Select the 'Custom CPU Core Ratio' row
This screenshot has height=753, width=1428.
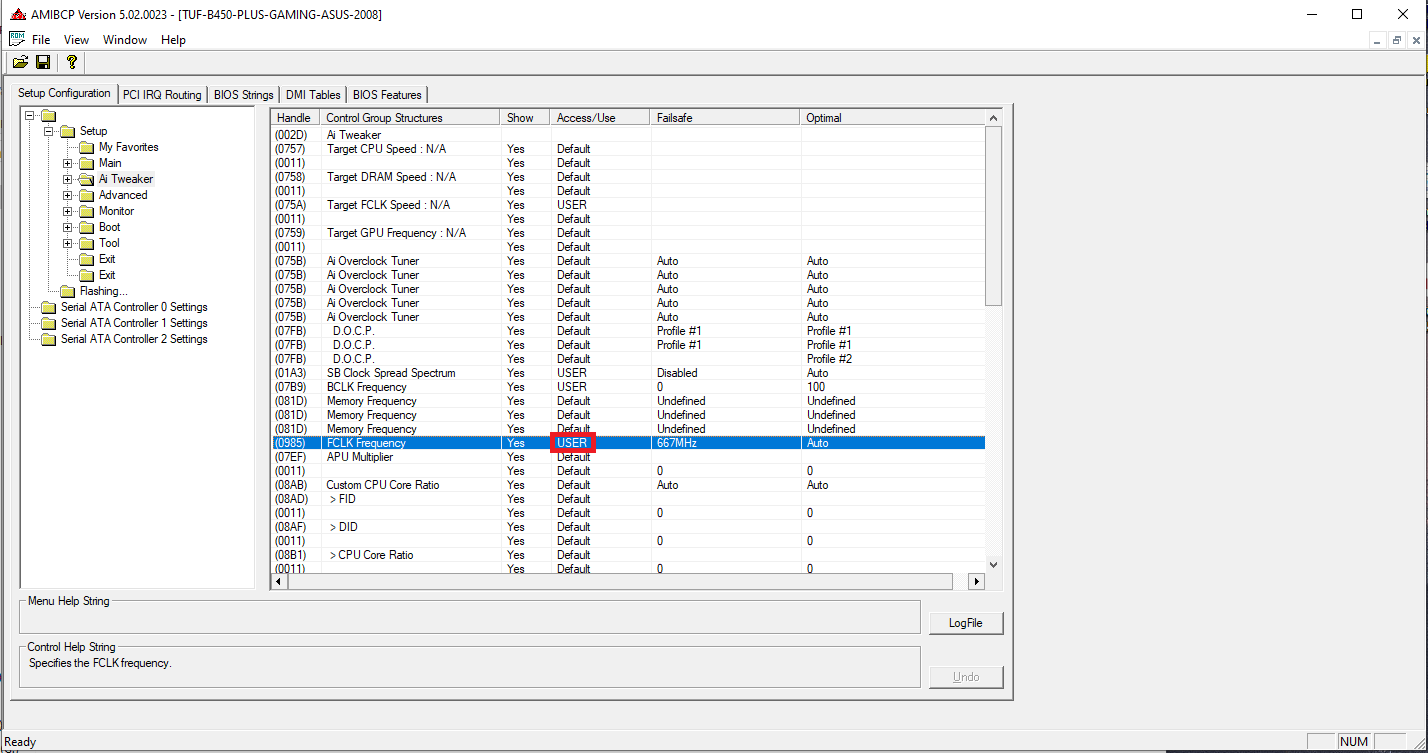pos(629,485)
